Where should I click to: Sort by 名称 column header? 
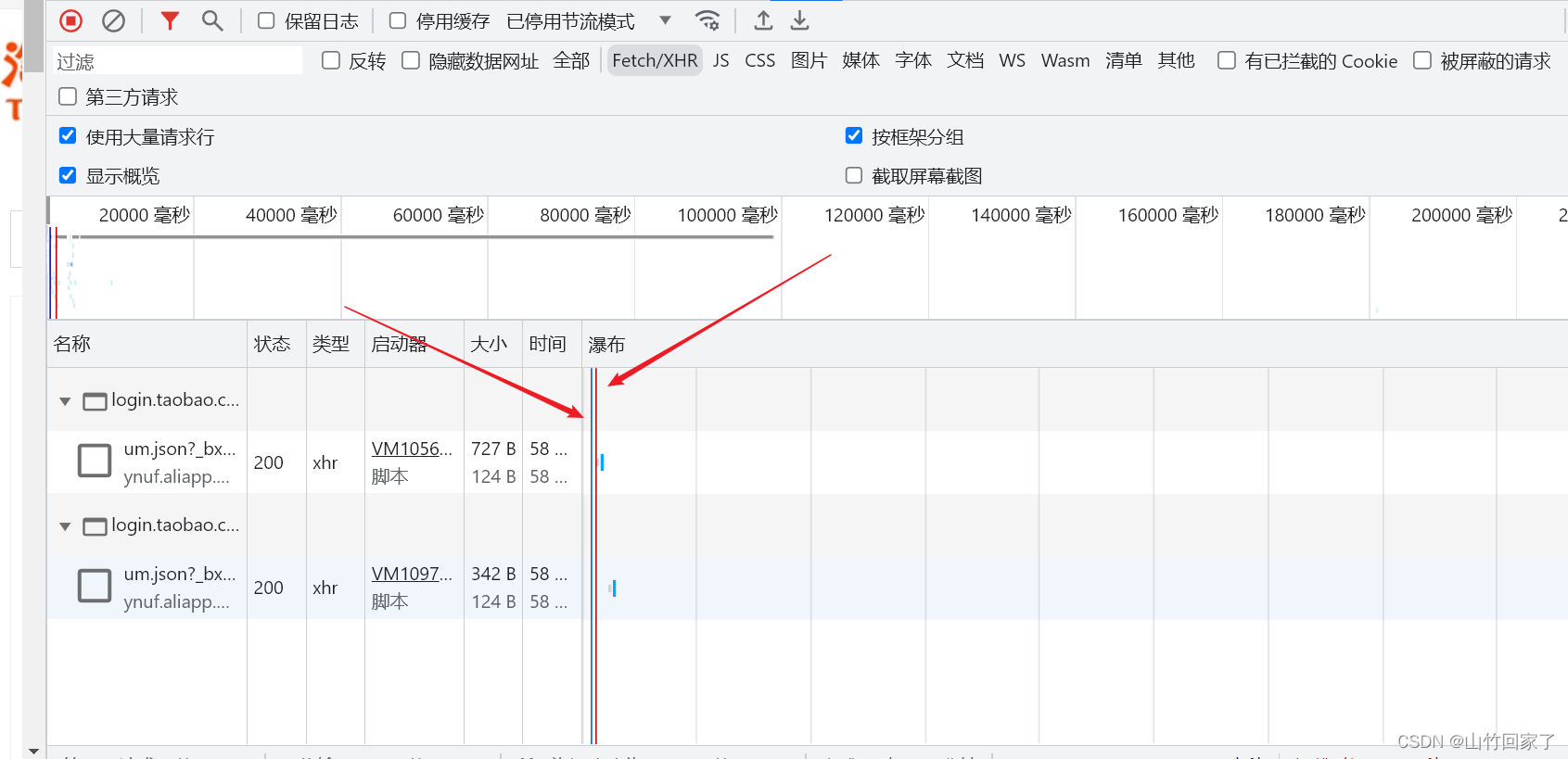[147, 344]
